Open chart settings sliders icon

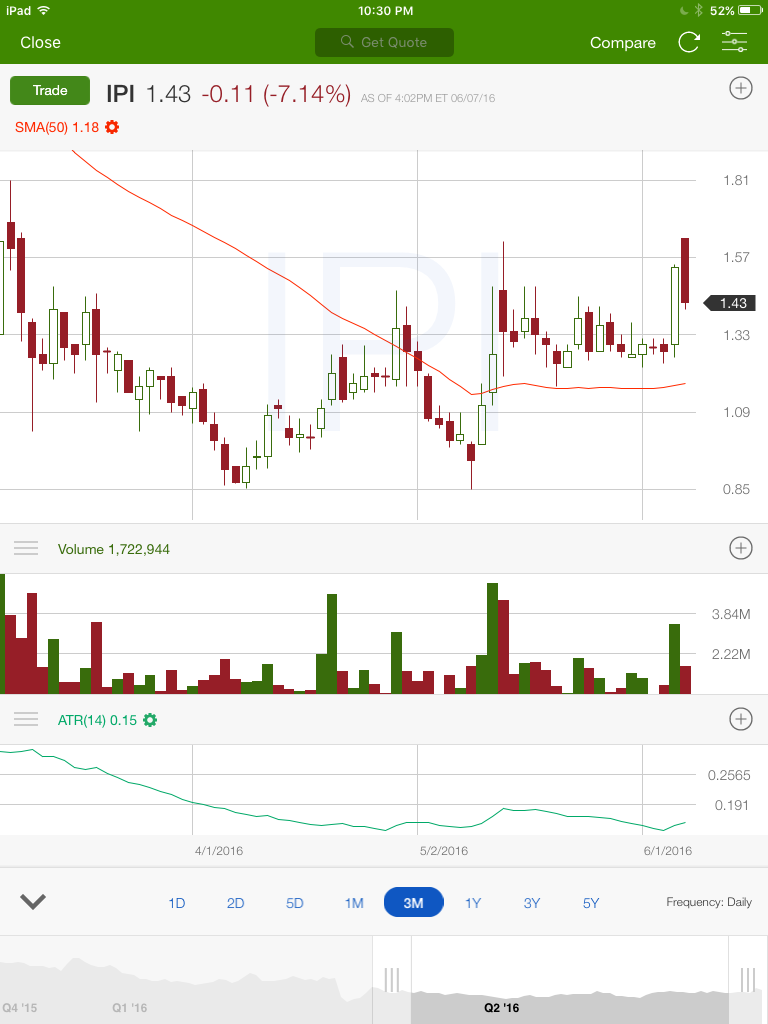click(734, 42)
